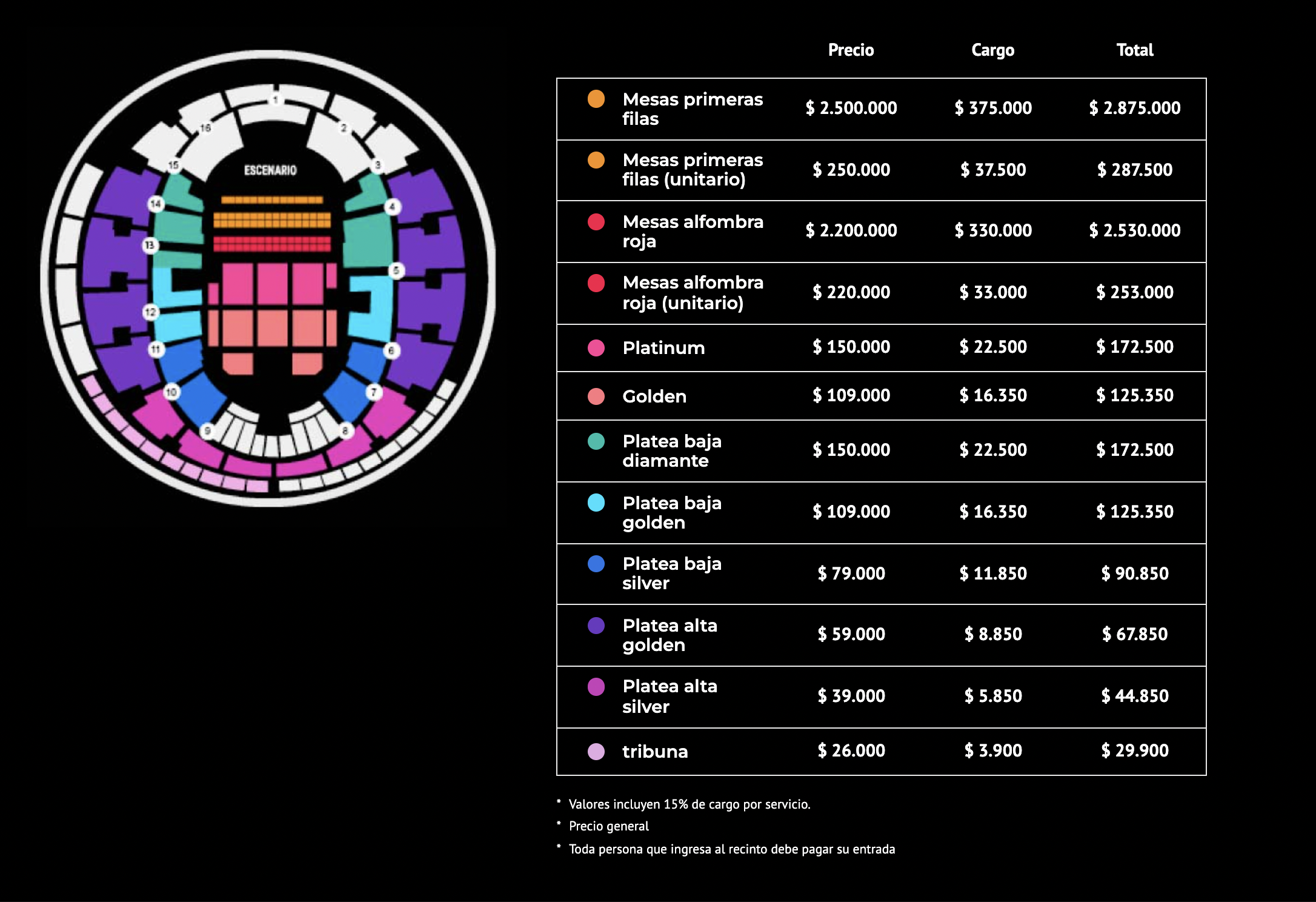Select the Mesas alfombra roja row label

[x=693, y=232]
